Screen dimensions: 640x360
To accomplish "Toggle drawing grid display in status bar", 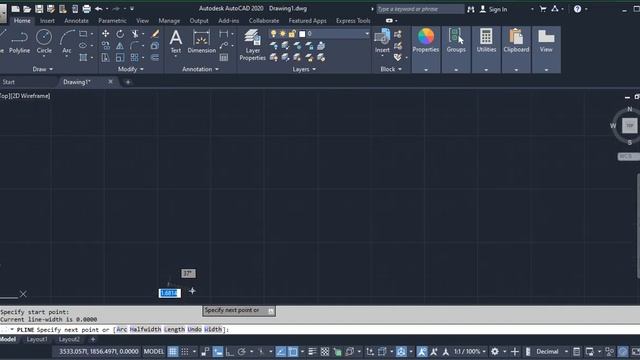I will [x=173, y=351].
